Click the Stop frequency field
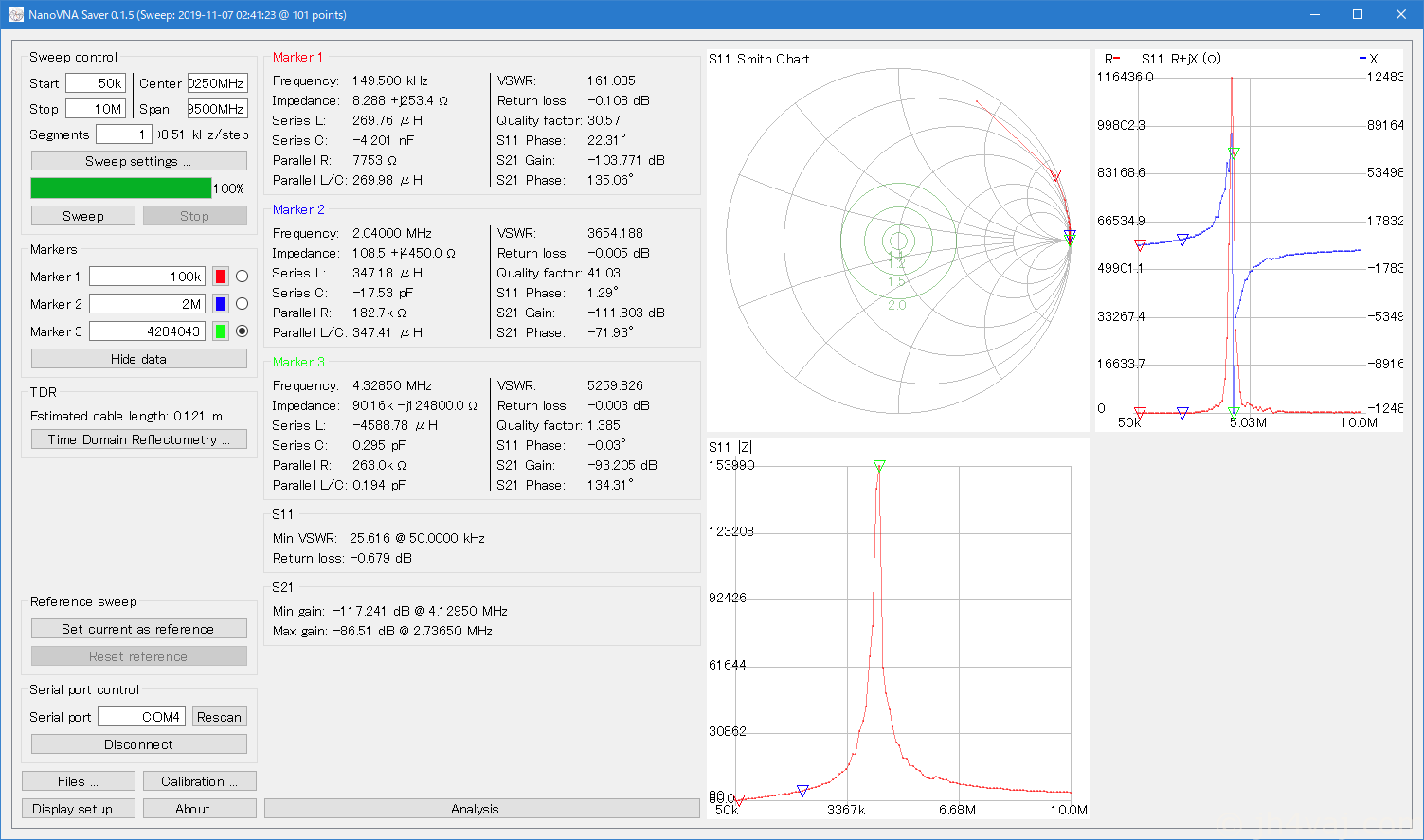 tap(95, 109)
